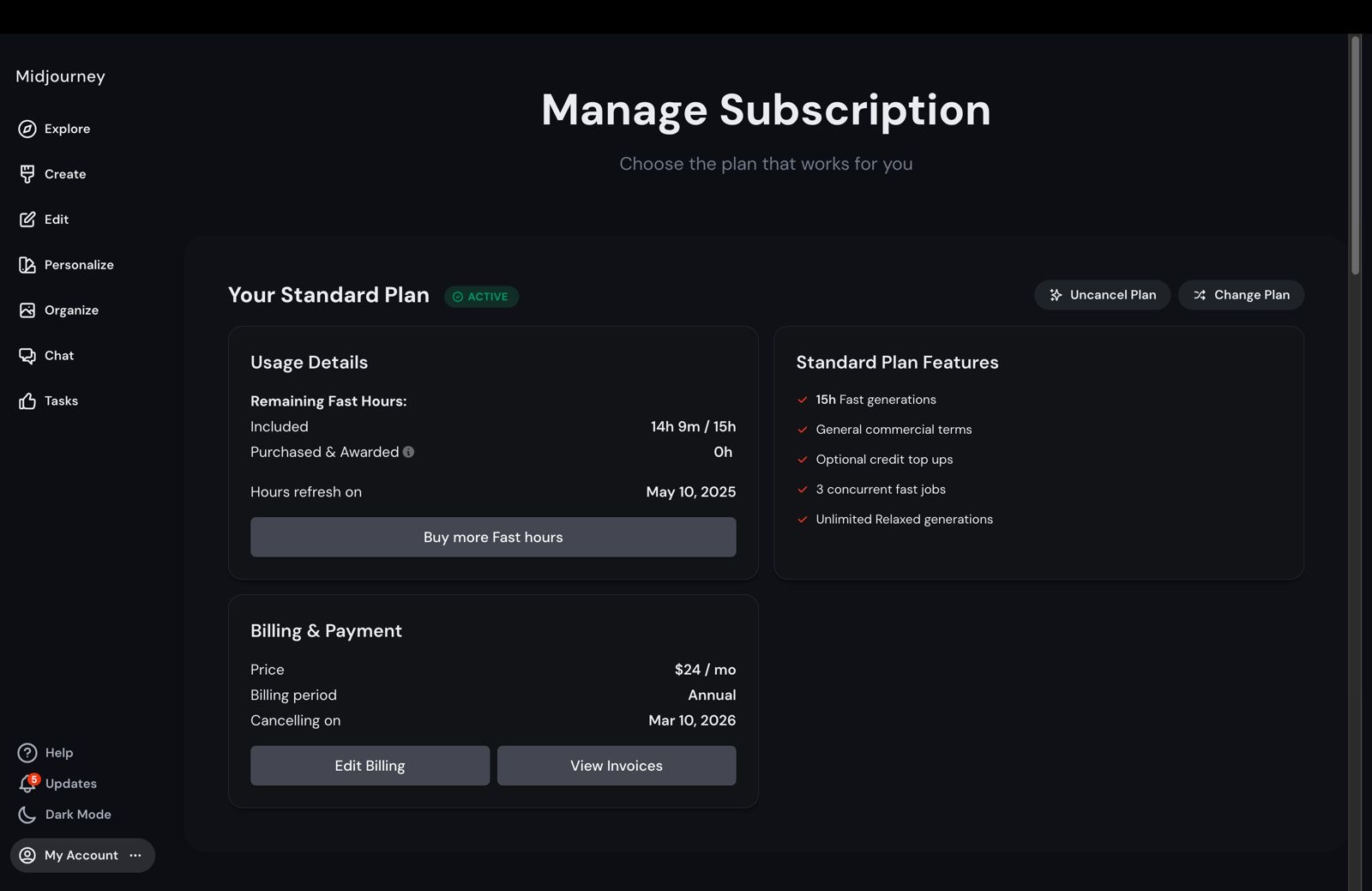Screen dimensions: 1372x891
Task: Go to Create section label
Action: 65,174
